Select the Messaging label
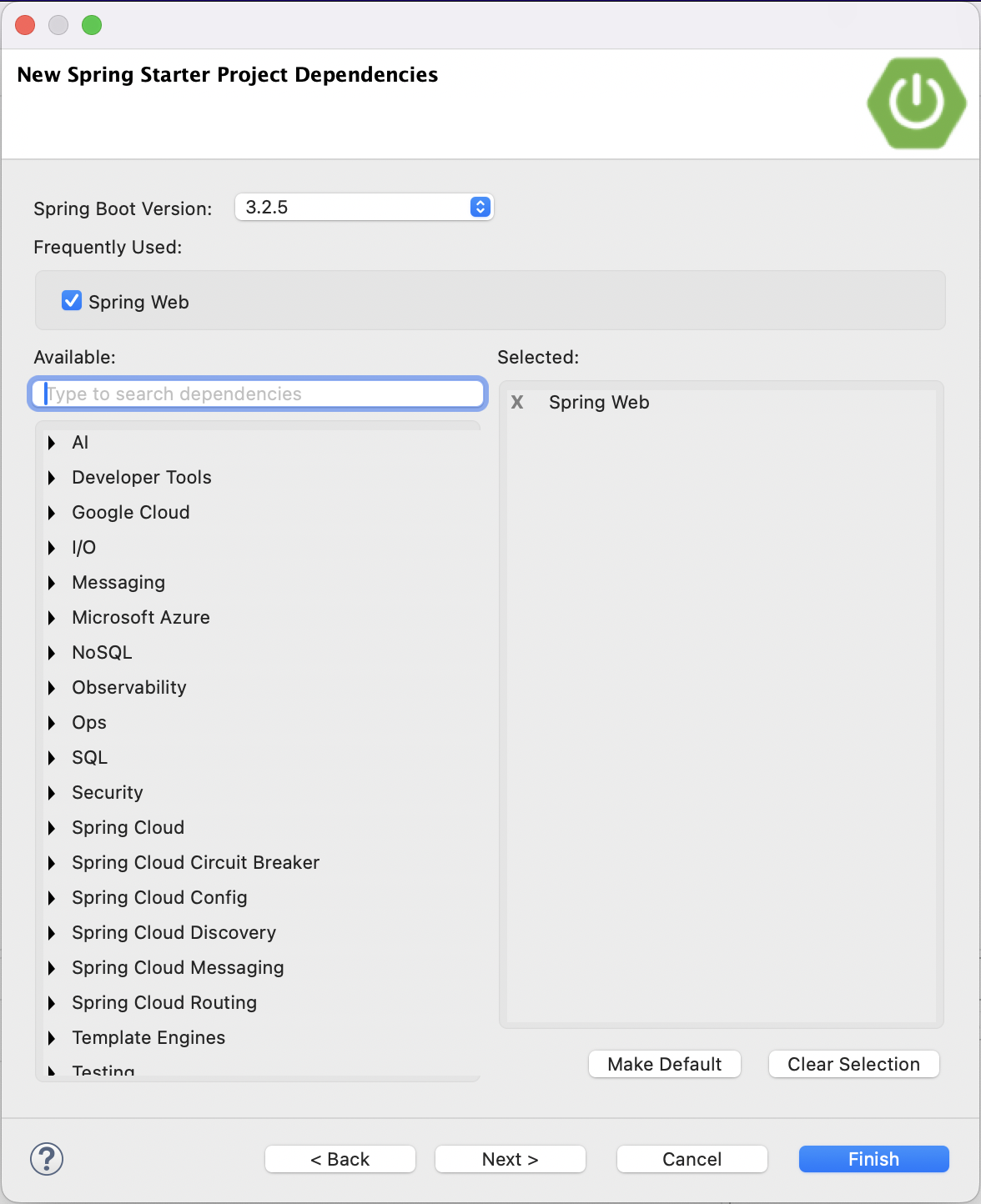This screenshot has width=981, height=1204. pos(118,583)
